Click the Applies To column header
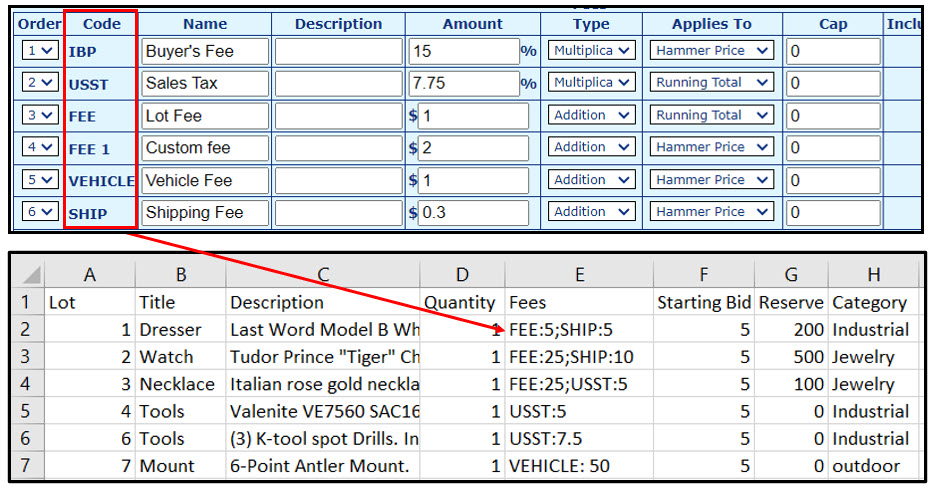 coord(712,24)
